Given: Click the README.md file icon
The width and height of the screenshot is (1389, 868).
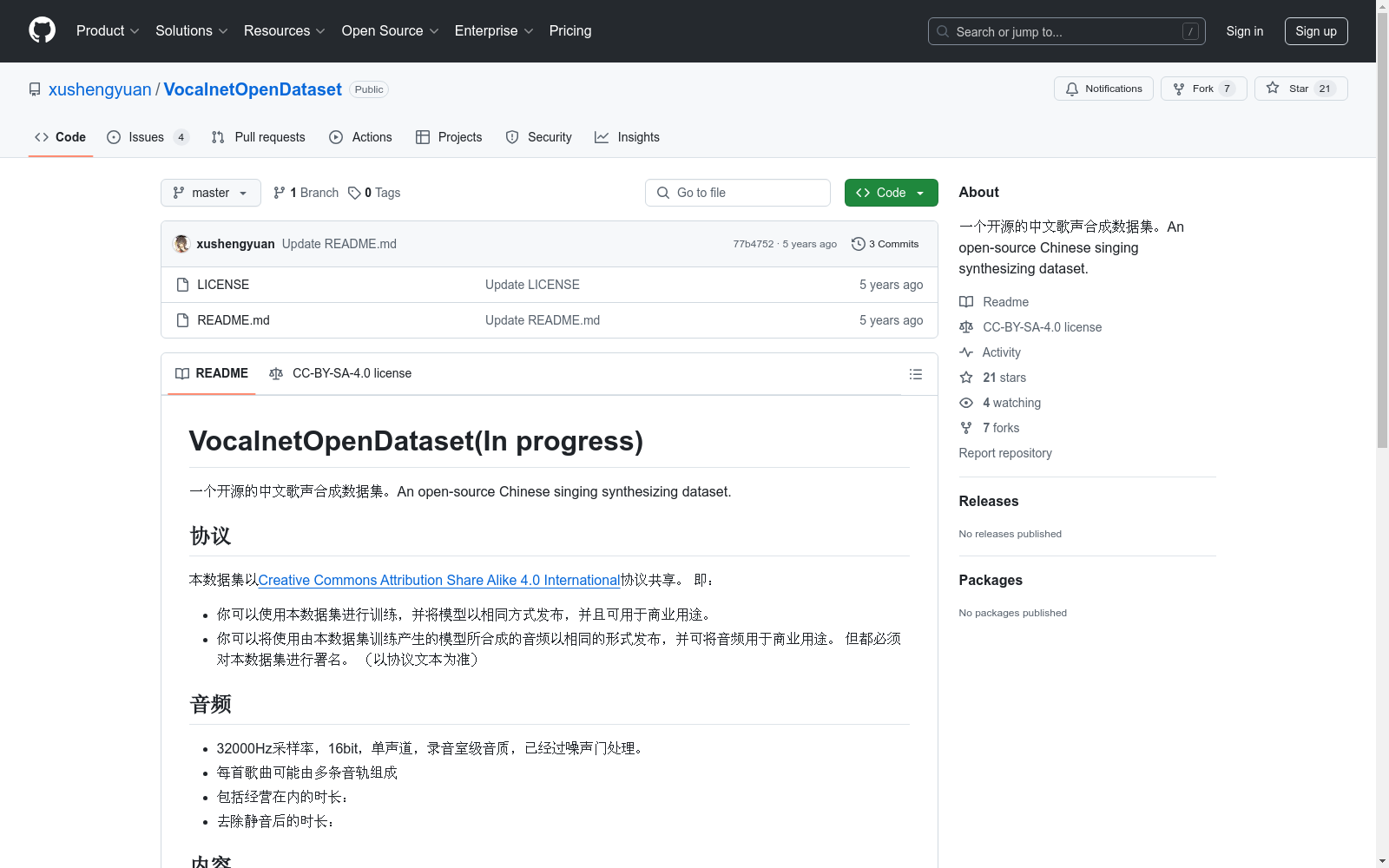Looking at the screenshot, I should pyautogui.click(x=182, y=320).
